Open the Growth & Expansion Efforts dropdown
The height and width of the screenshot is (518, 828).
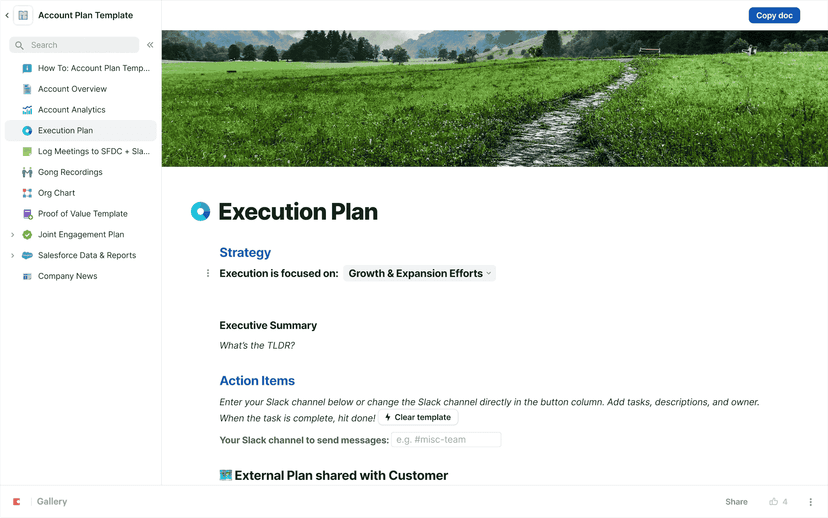(420, 273)
